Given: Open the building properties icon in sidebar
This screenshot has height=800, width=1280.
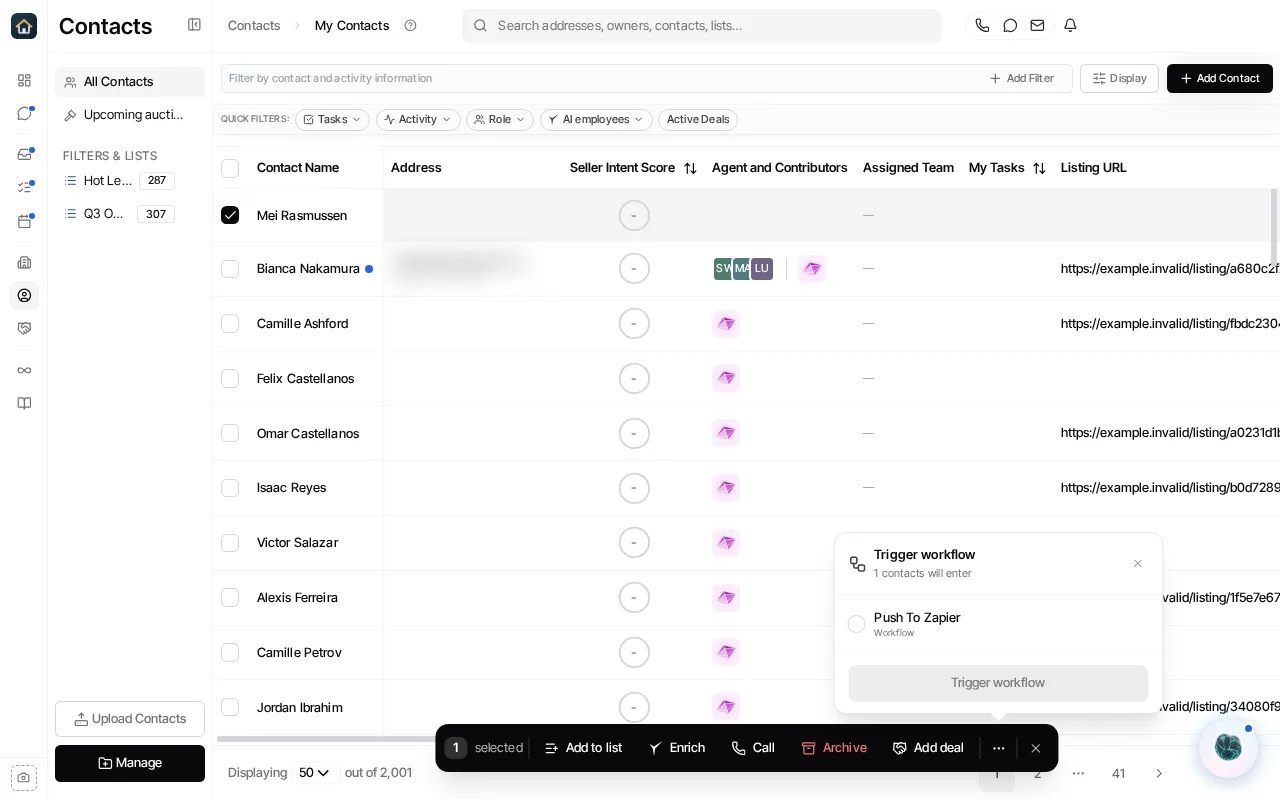Looking at the screenshot, I should tap(24, 262).
